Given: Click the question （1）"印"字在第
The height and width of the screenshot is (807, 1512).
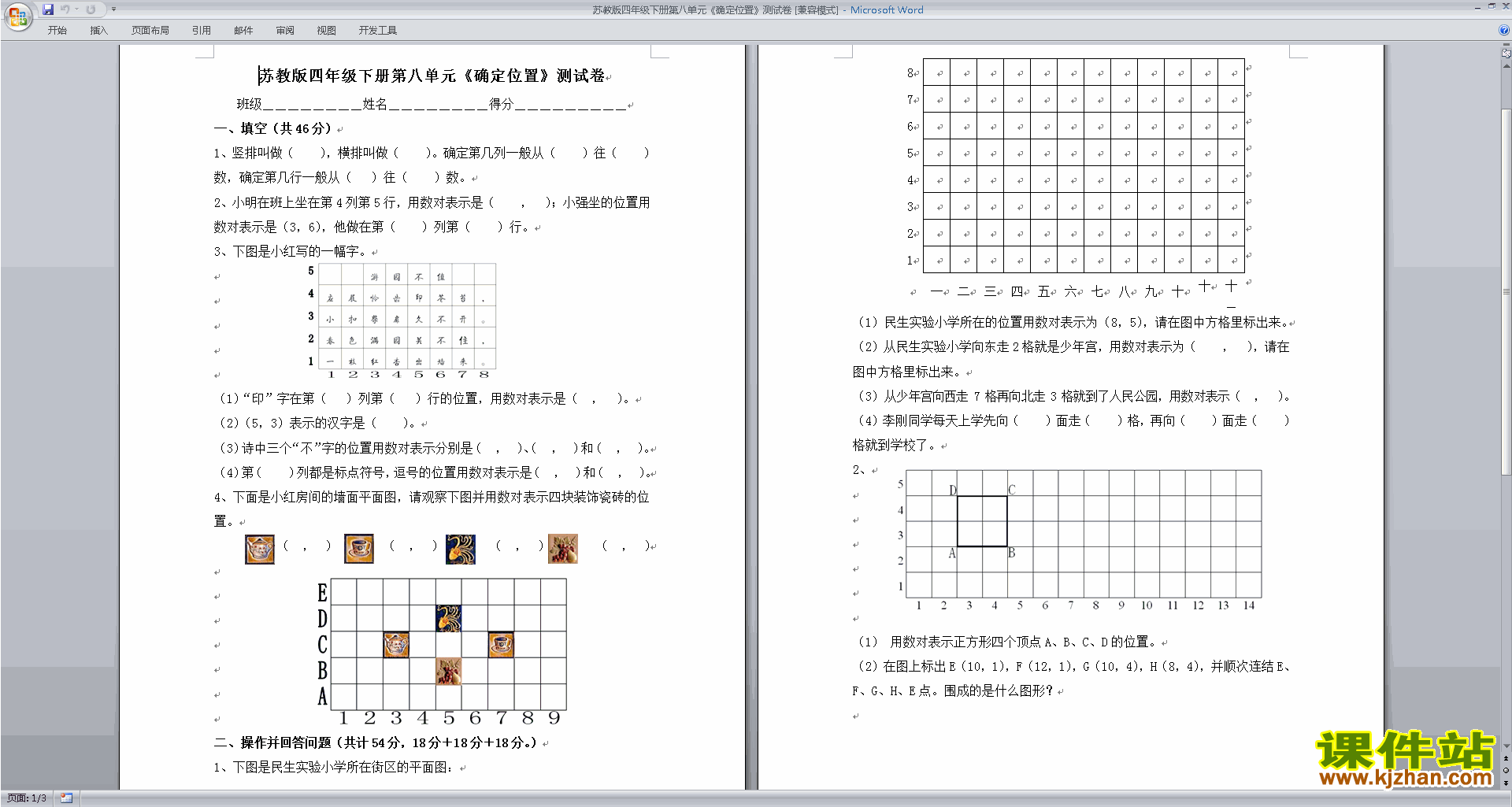Looking at the screenshot, I should [424, 398].
